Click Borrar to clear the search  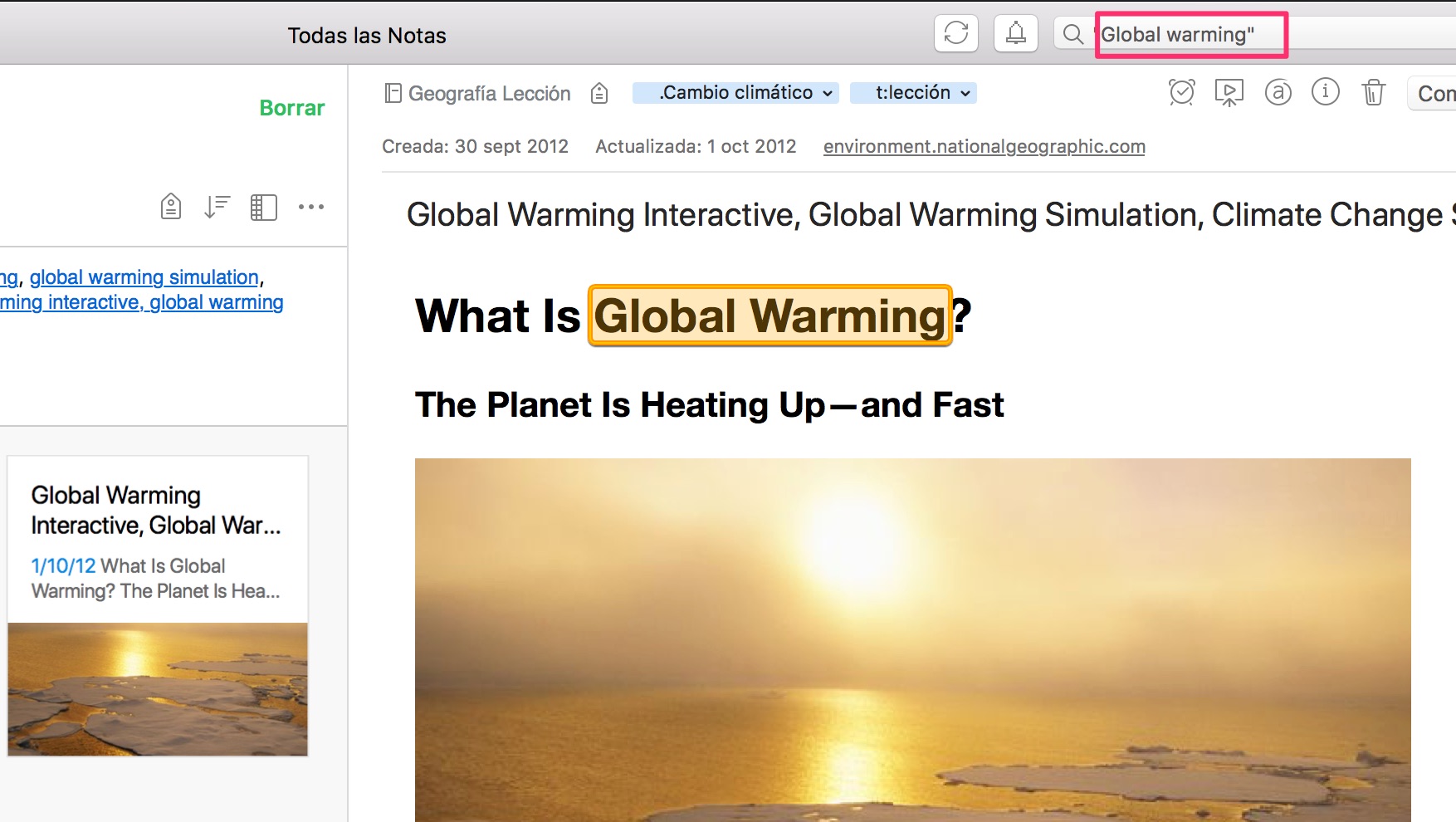point(291,108)
